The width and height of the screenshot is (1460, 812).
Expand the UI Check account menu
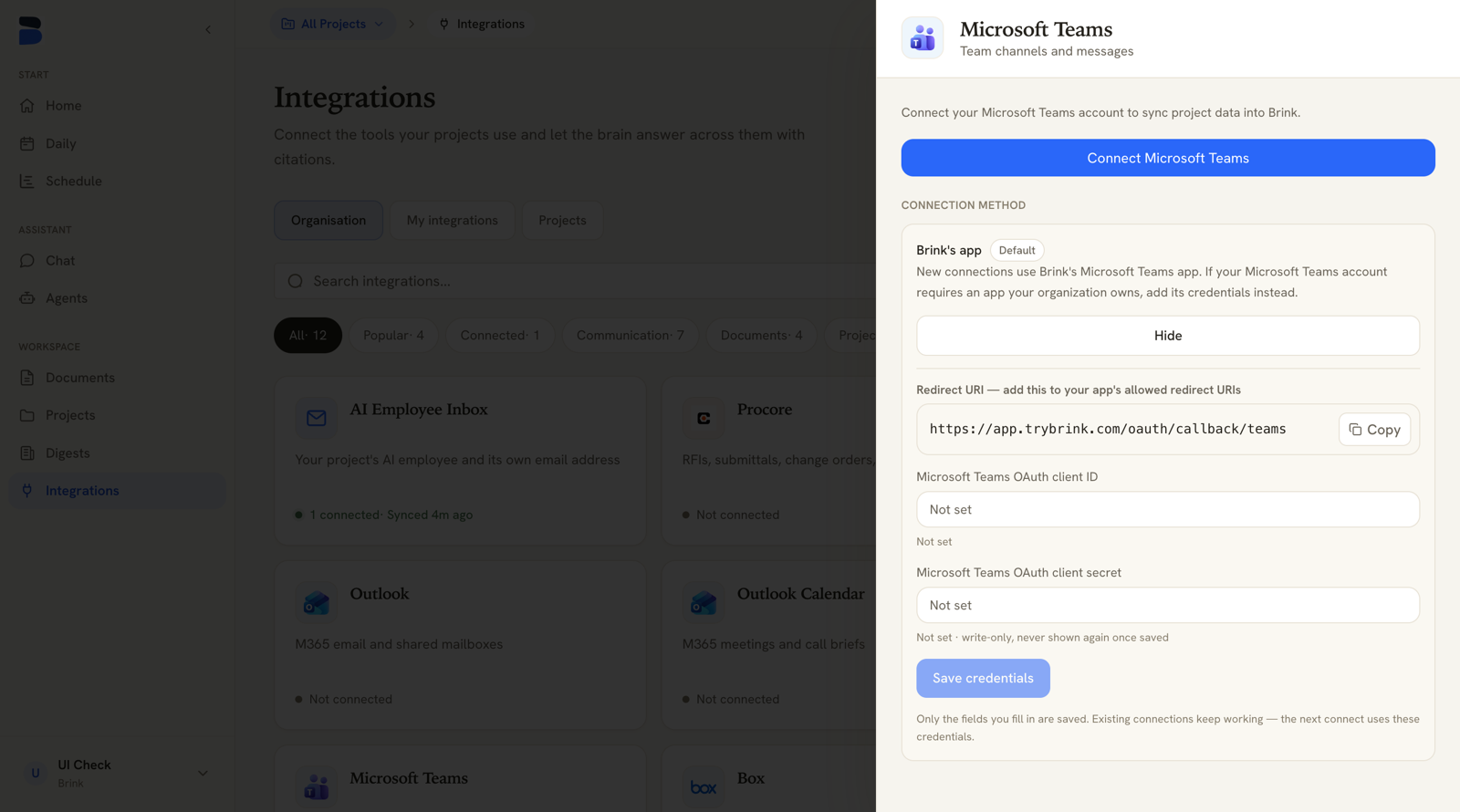point(203,773)
